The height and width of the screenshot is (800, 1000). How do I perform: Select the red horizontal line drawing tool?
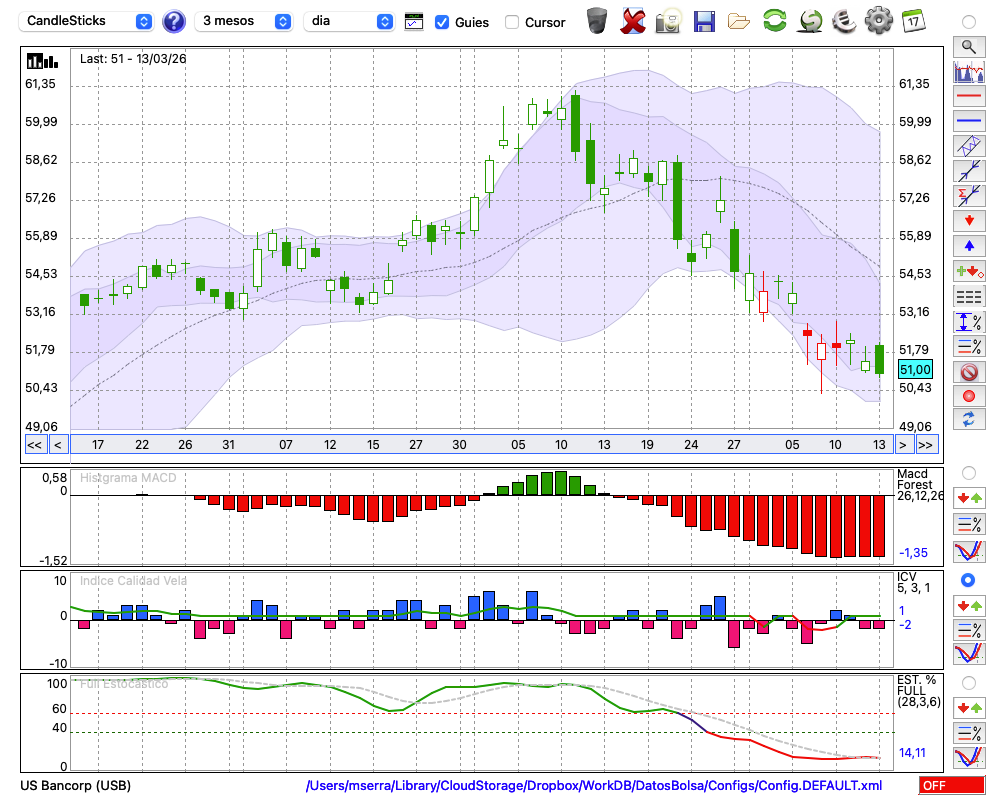[968, 97]
